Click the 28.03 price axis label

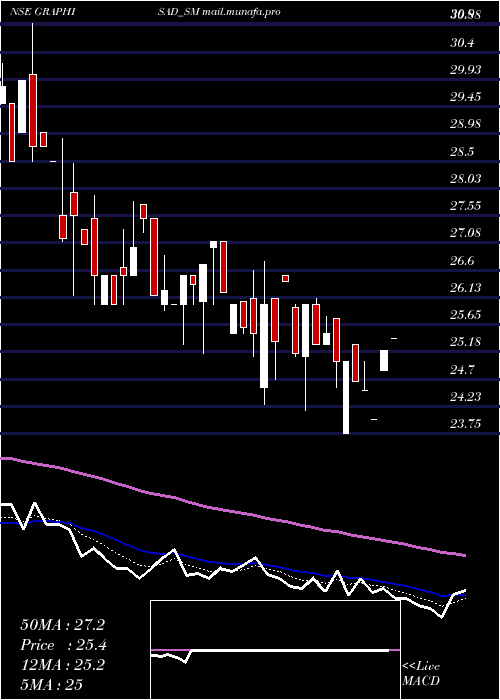[465, 179]
